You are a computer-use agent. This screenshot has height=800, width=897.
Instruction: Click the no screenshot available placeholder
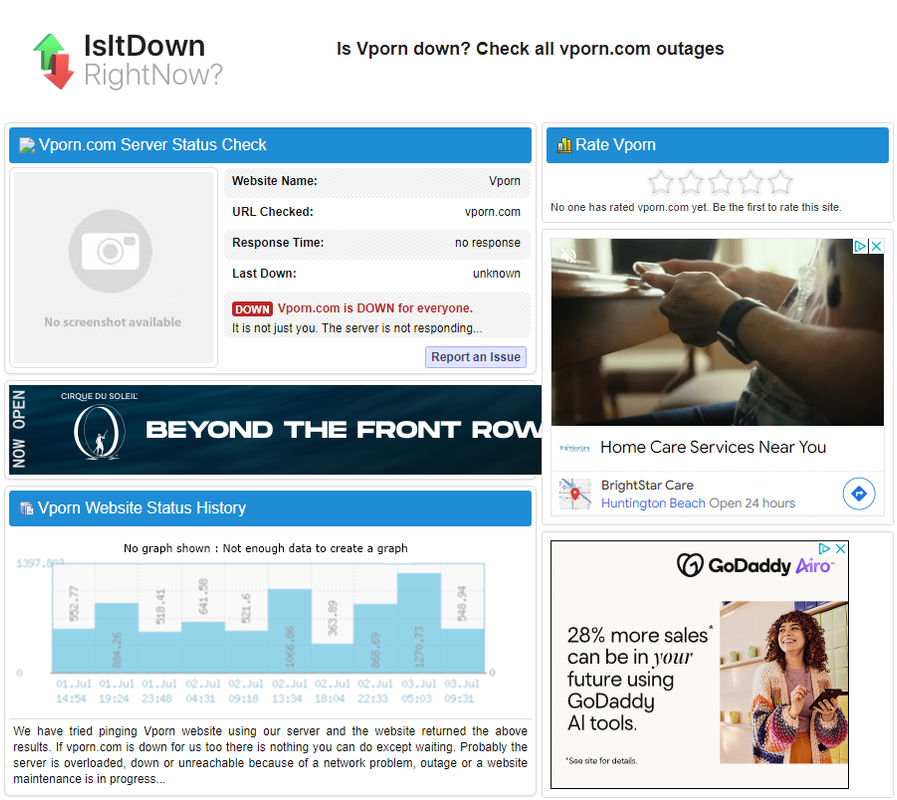click(x=113, y=268)
